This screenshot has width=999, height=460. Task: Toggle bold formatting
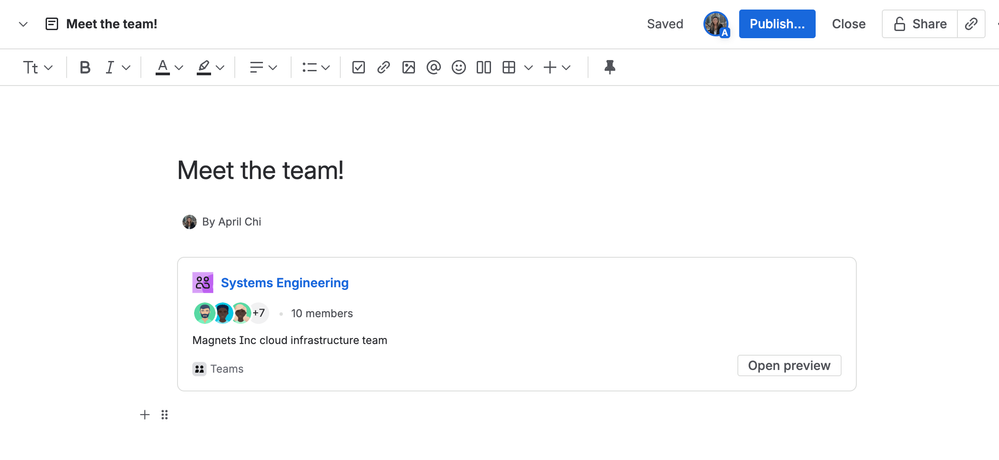pos(85,68)
